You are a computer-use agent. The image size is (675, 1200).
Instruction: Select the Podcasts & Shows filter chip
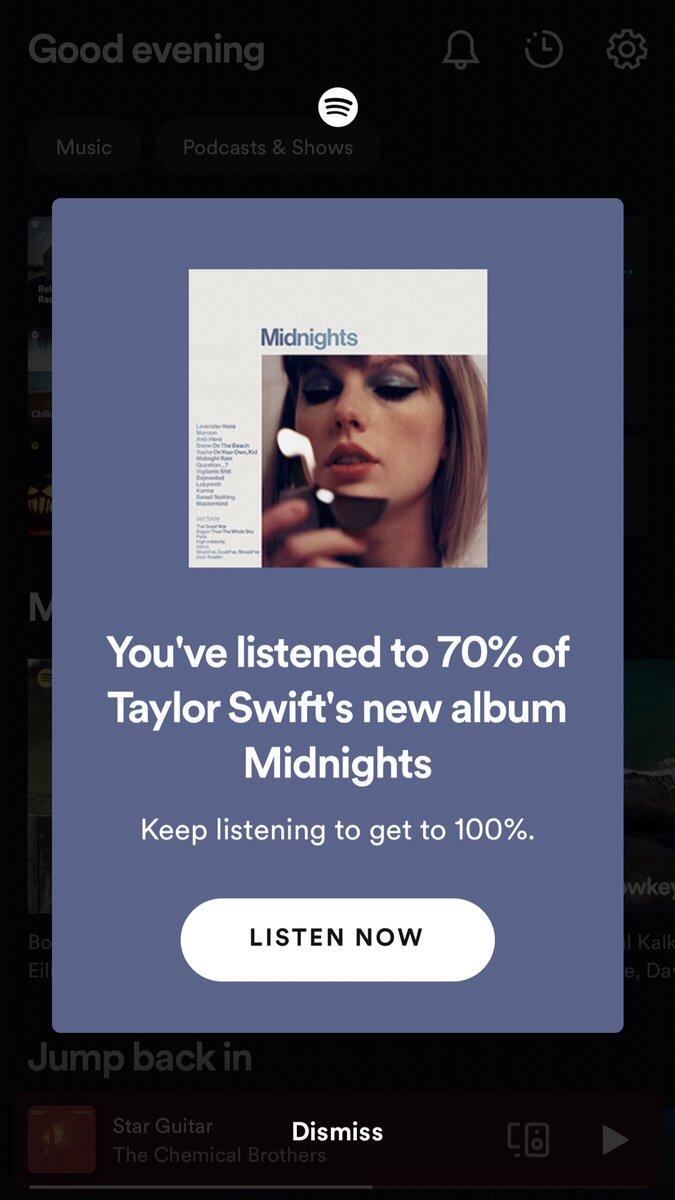pos(267,147)
